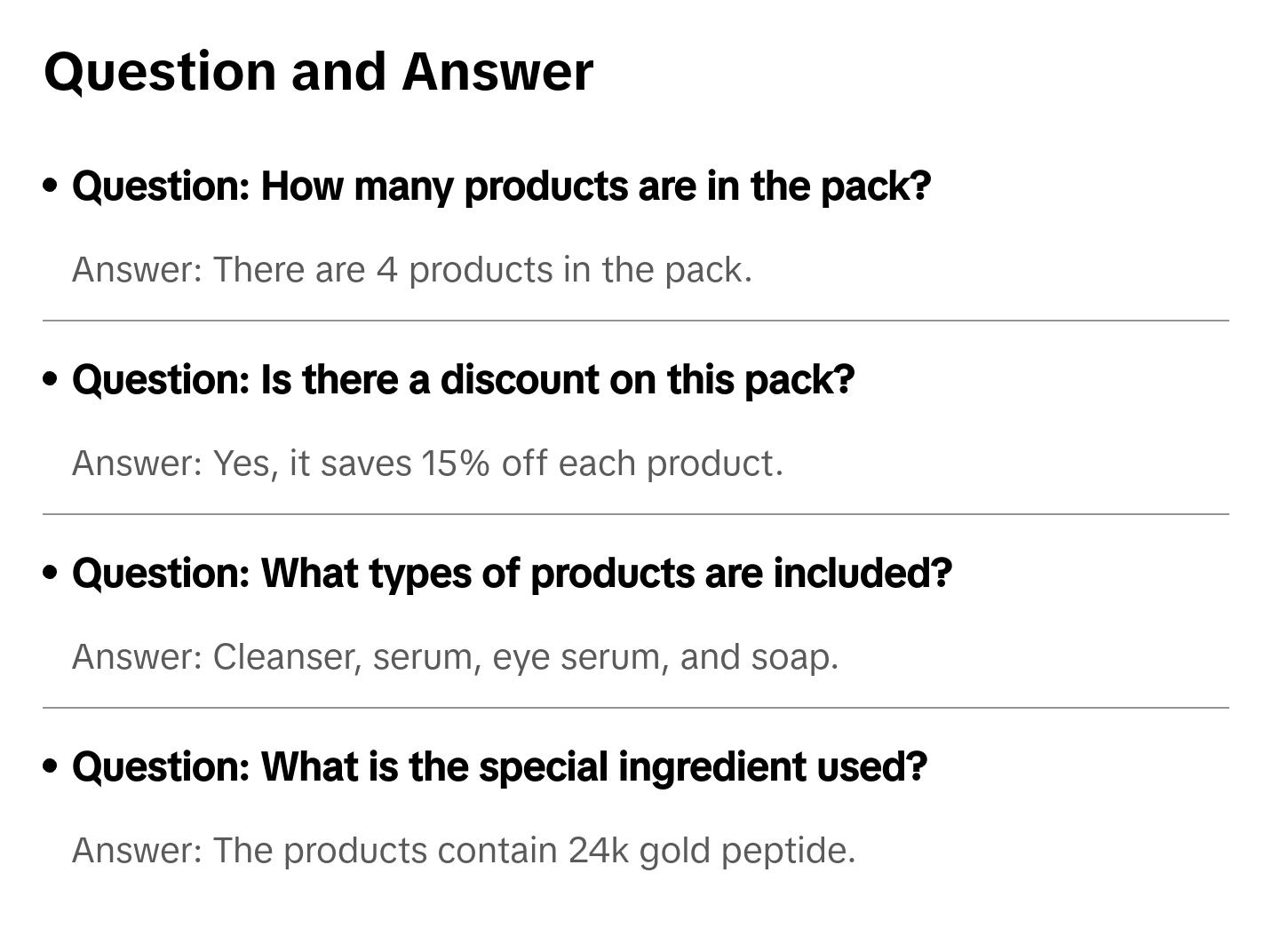This screenshot has height=952, width=1272.
Task: Click bullet beside "How many products" question
Action: coord(51,186)
